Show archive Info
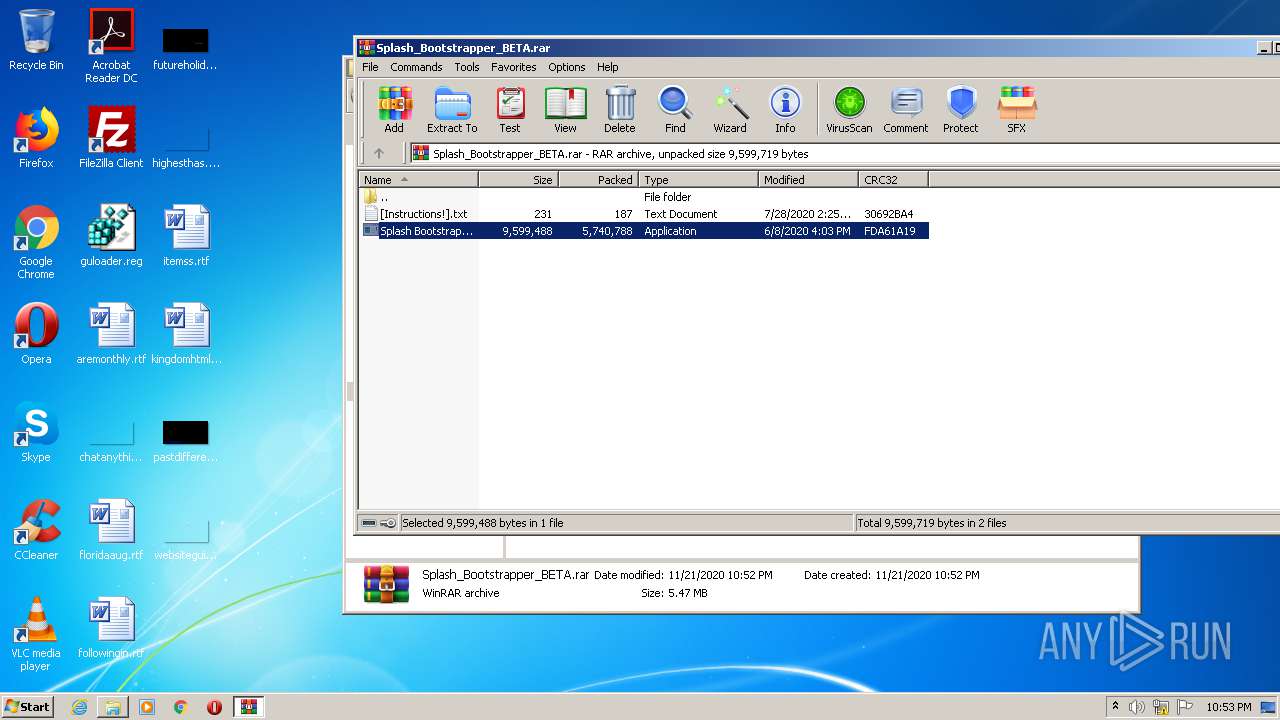 (x=785, y=110)
